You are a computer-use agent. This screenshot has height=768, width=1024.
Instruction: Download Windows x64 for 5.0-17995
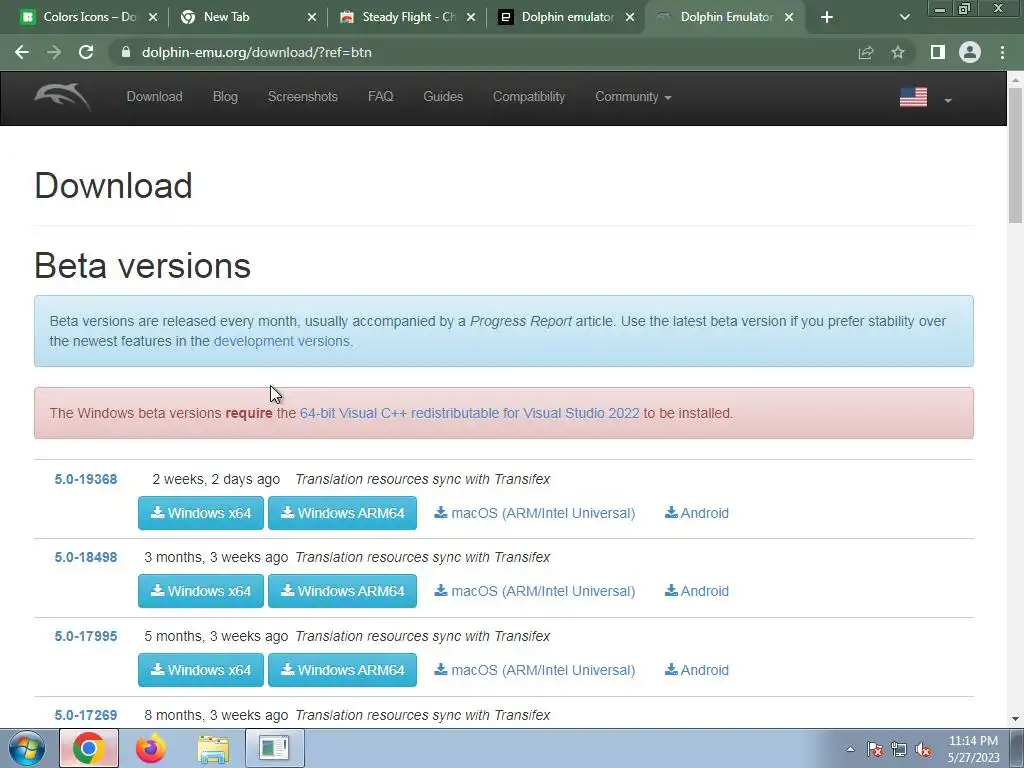200,670
